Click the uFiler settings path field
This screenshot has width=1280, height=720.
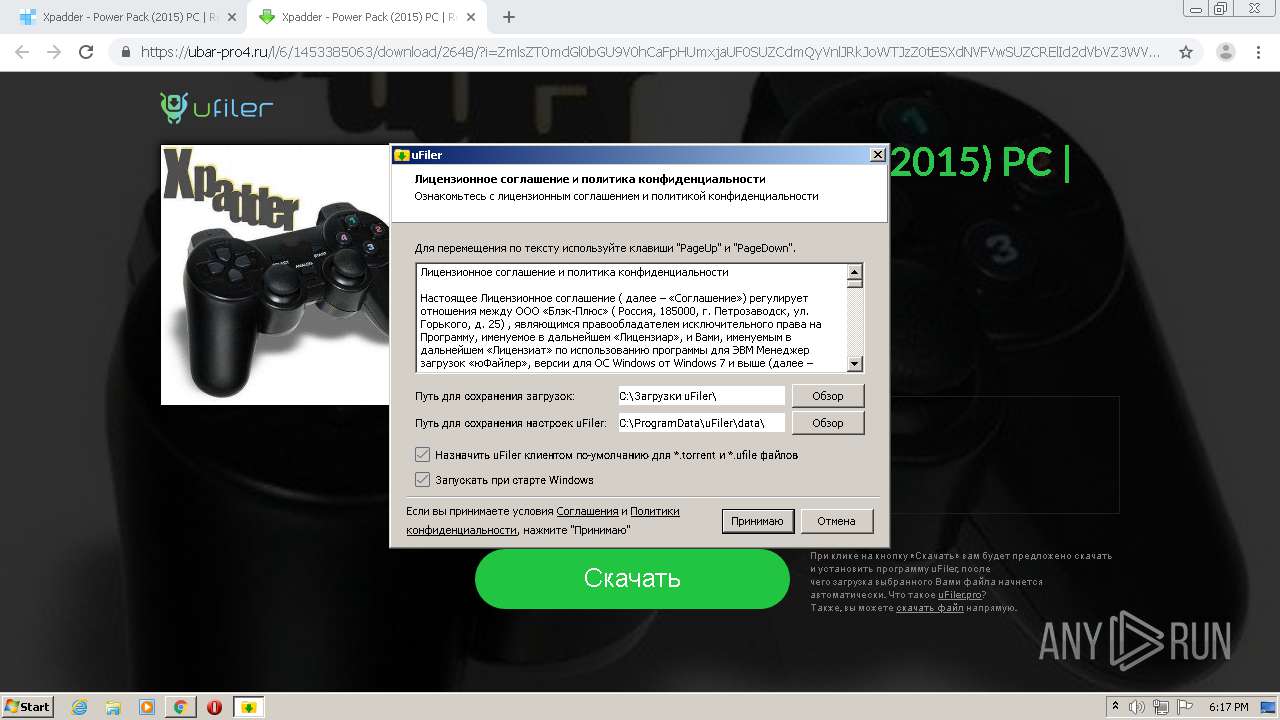pos(701,423)
